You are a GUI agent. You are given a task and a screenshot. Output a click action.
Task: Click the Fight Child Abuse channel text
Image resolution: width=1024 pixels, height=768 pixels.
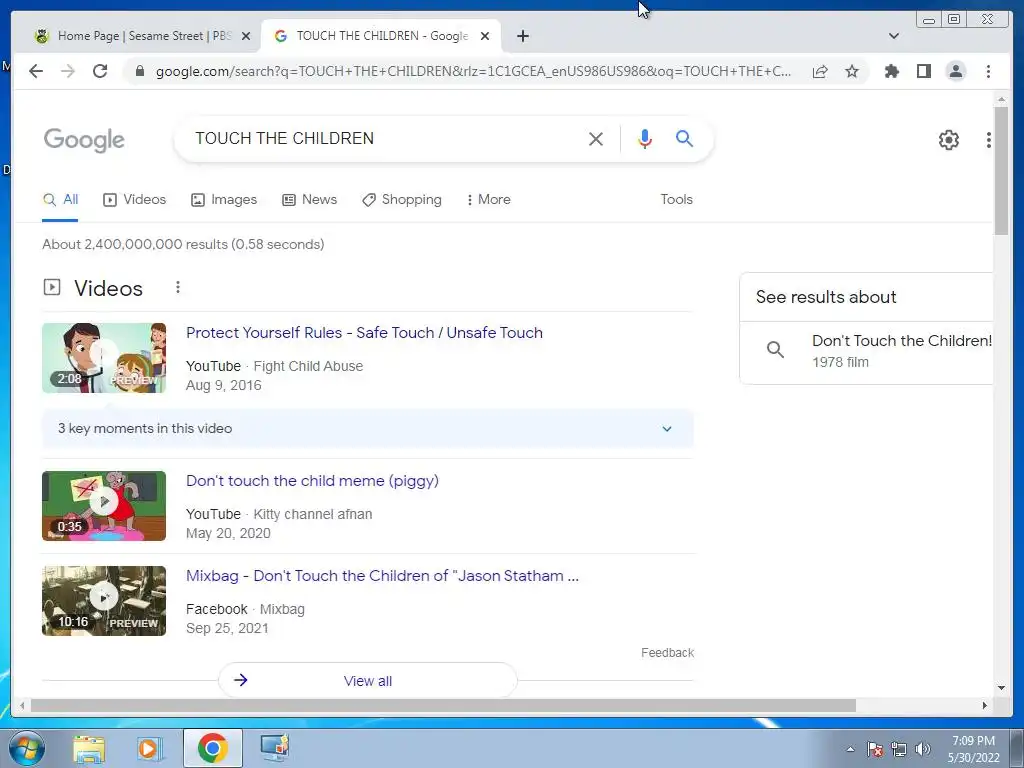308,366
